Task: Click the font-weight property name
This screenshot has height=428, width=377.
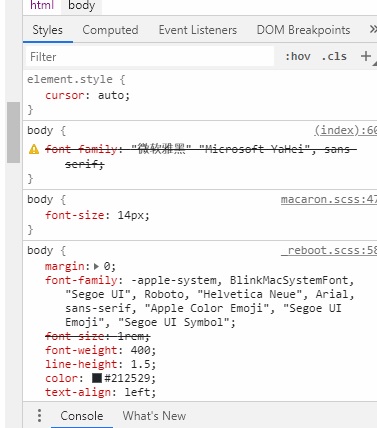Action: [x=81, y=350]
